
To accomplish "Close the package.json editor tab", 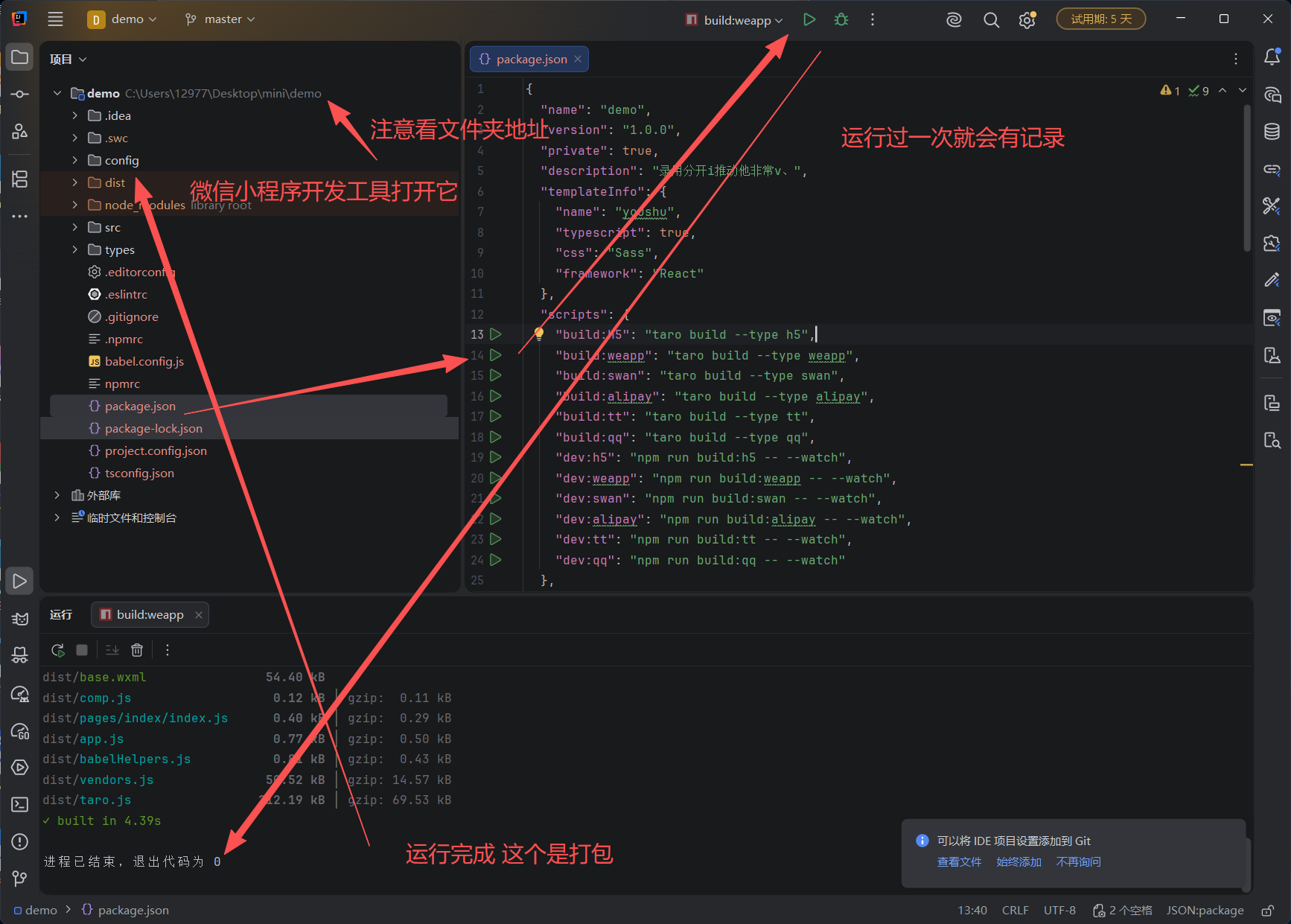I will tap(578, 60).
